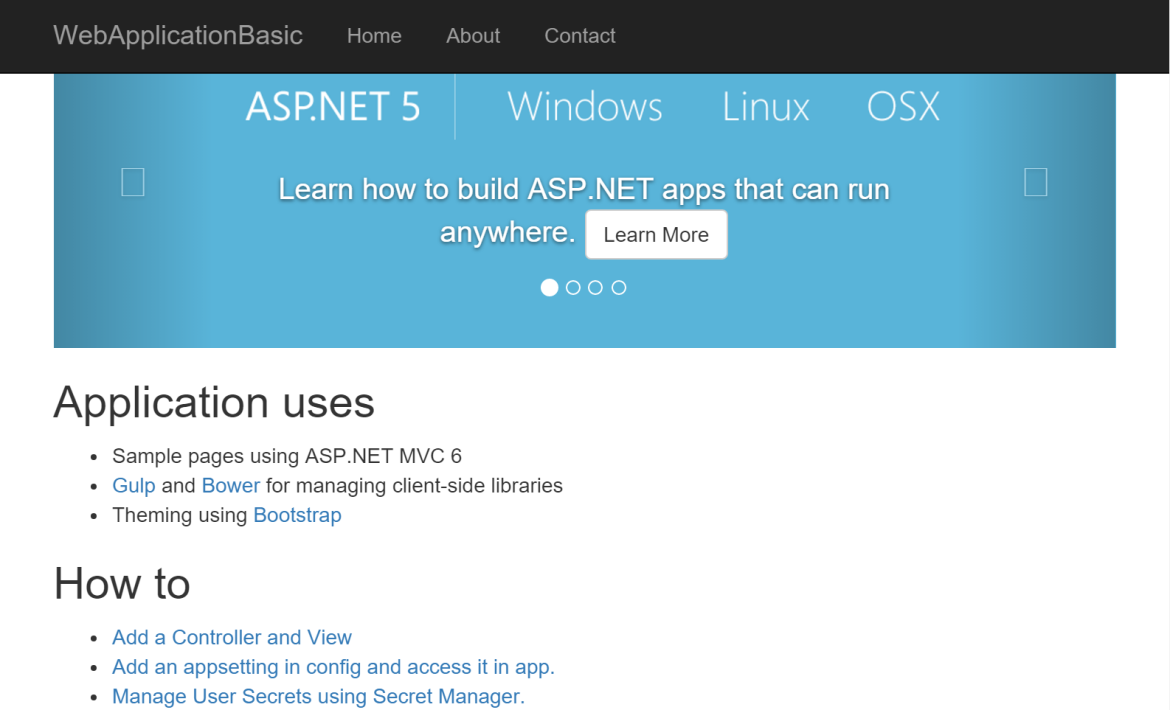Select the first carousel indicator dot
1170x710 pixels.
549,288
